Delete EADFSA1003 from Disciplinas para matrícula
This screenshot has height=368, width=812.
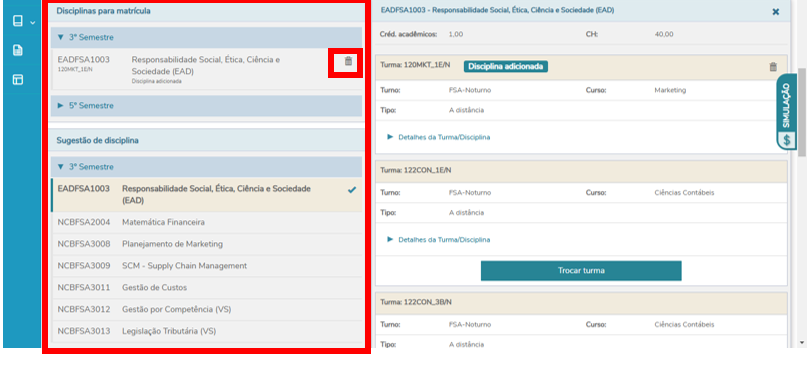tap(348, 61)
